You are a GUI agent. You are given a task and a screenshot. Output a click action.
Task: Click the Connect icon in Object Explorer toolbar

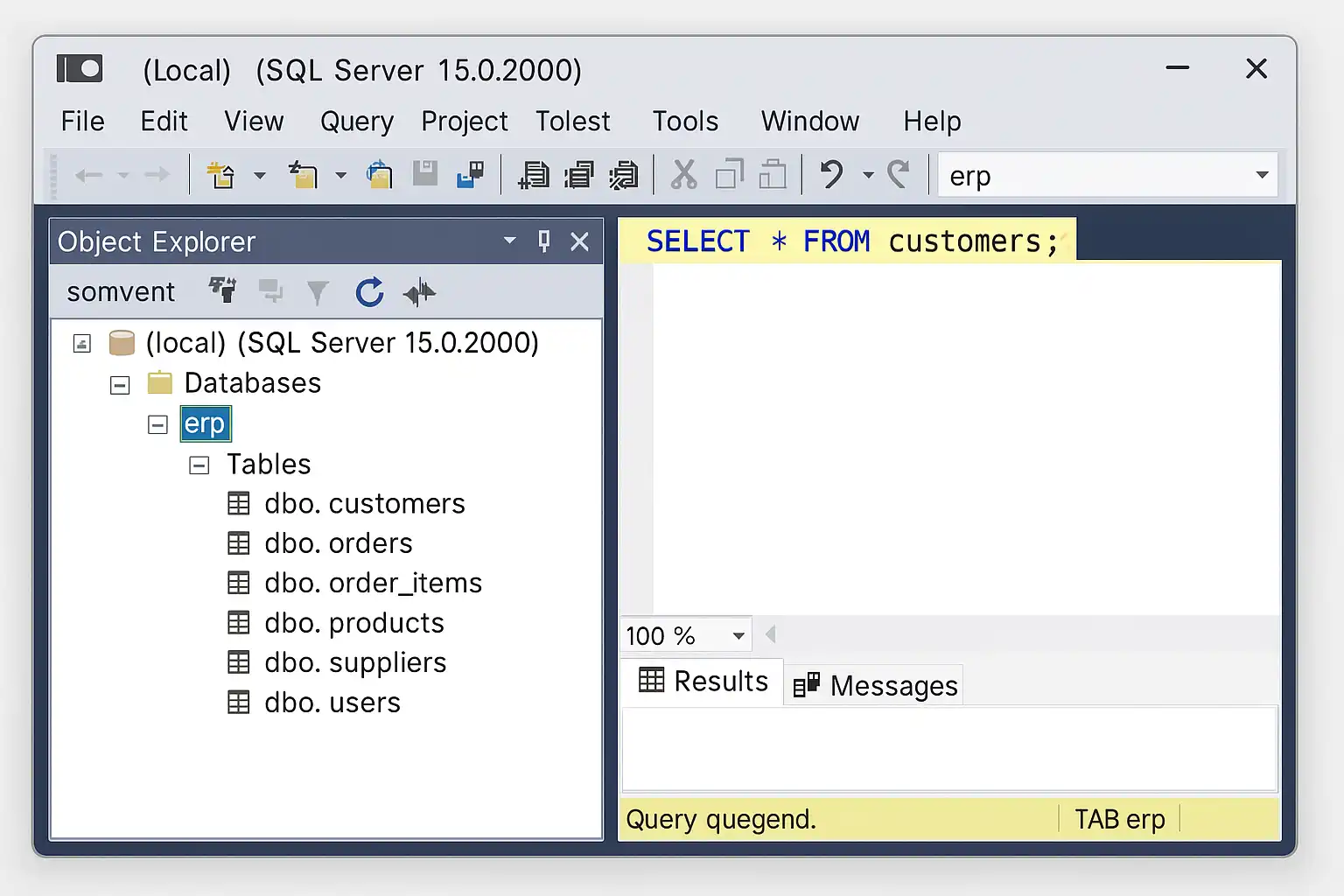click(222, 290)
